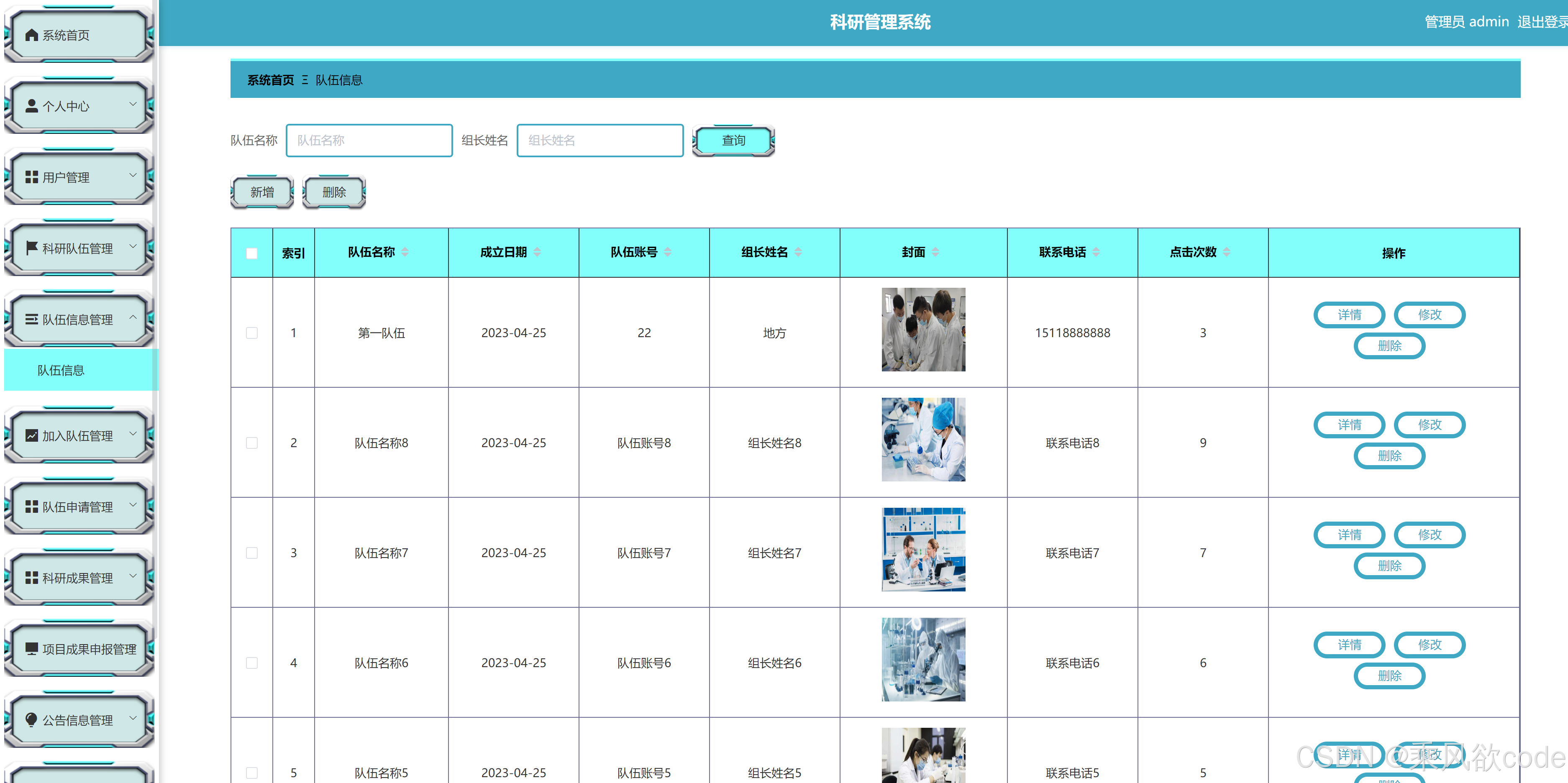Open the 队伍信息 submenu item
The image size is (1568, 783).
pyautogui.click(x=61, y=370)
